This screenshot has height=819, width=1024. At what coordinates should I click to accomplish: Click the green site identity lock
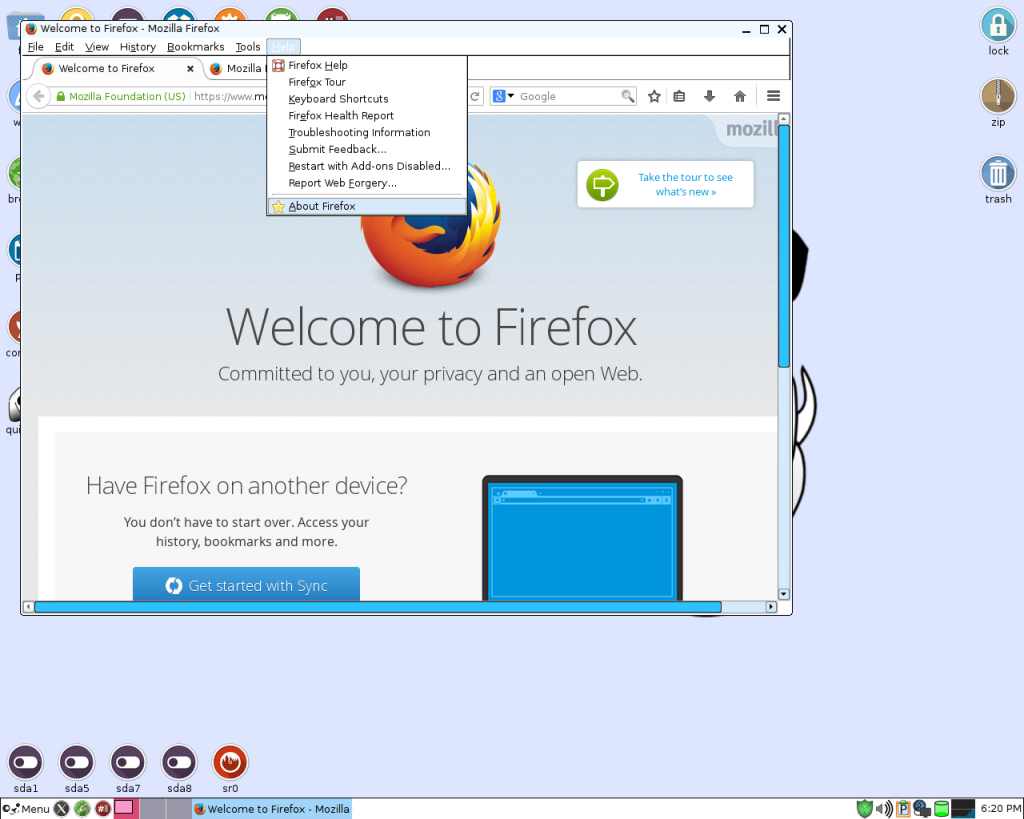point(61,97)
